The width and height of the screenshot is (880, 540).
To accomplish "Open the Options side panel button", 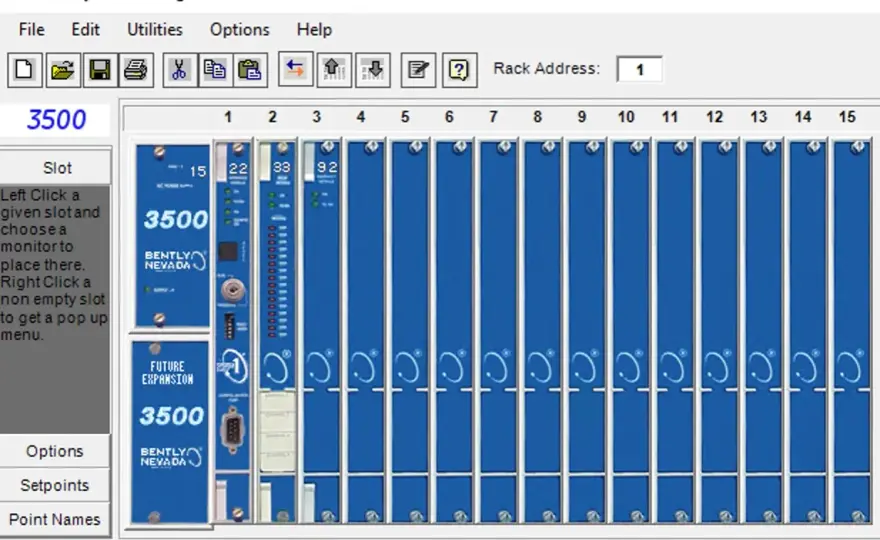I will coord(55,451).
